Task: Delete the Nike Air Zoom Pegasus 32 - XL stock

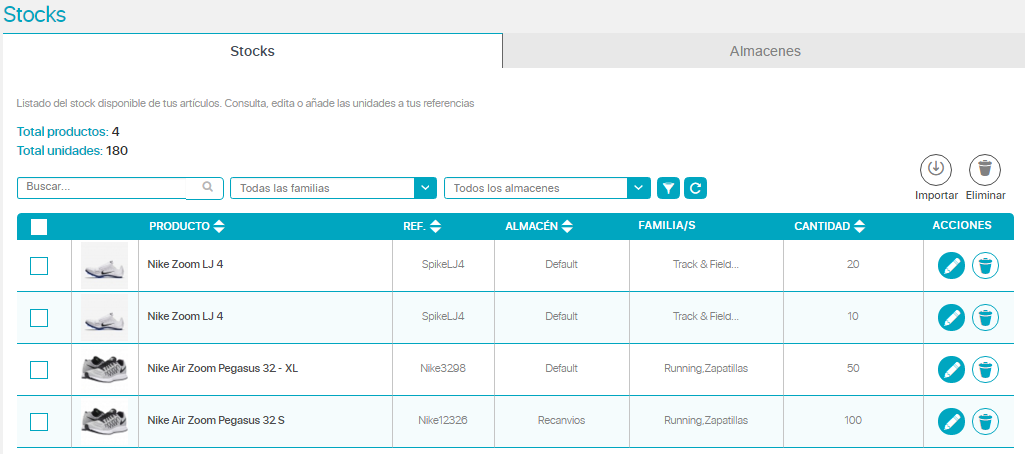Action: [x=985, y=370]
